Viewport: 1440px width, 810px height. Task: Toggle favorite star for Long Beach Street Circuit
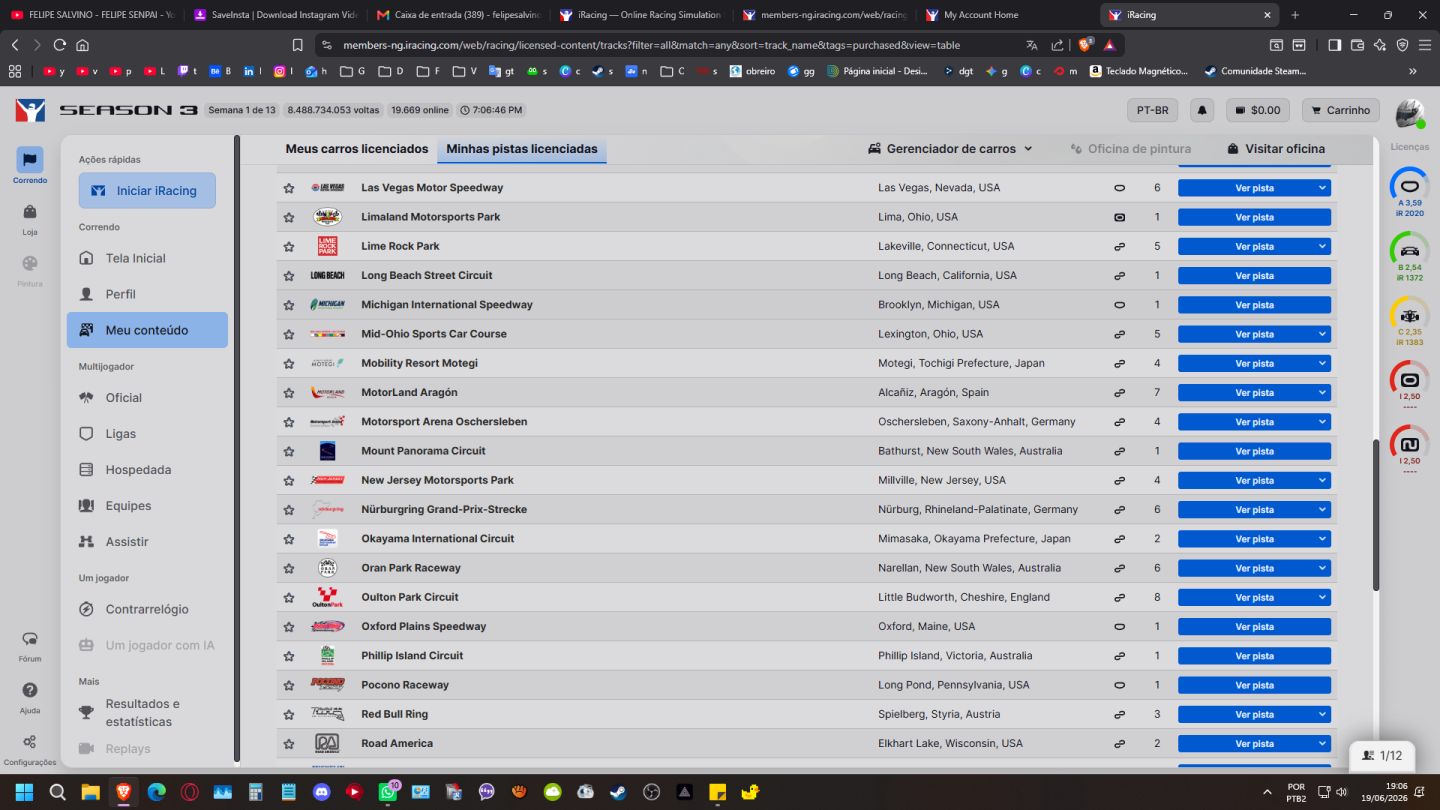[289, 275]
